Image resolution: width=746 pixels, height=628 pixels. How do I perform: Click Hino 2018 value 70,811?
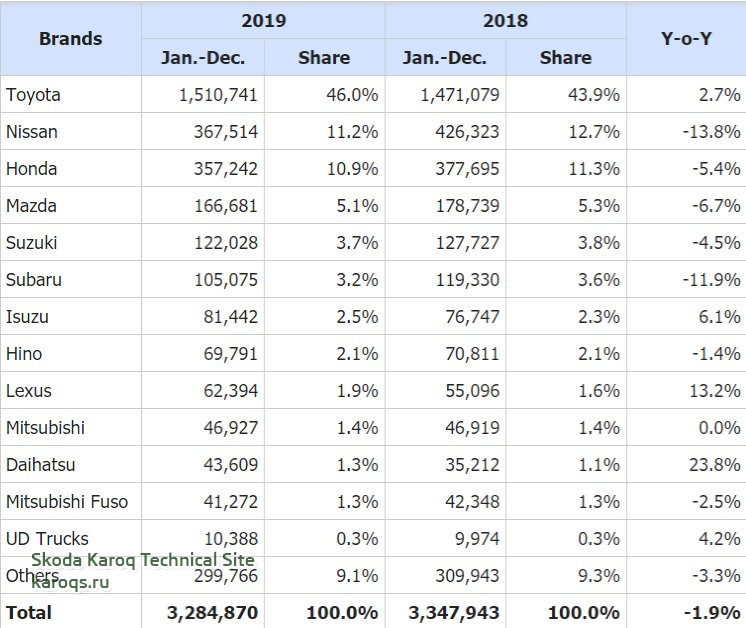(x=472, y=354)
